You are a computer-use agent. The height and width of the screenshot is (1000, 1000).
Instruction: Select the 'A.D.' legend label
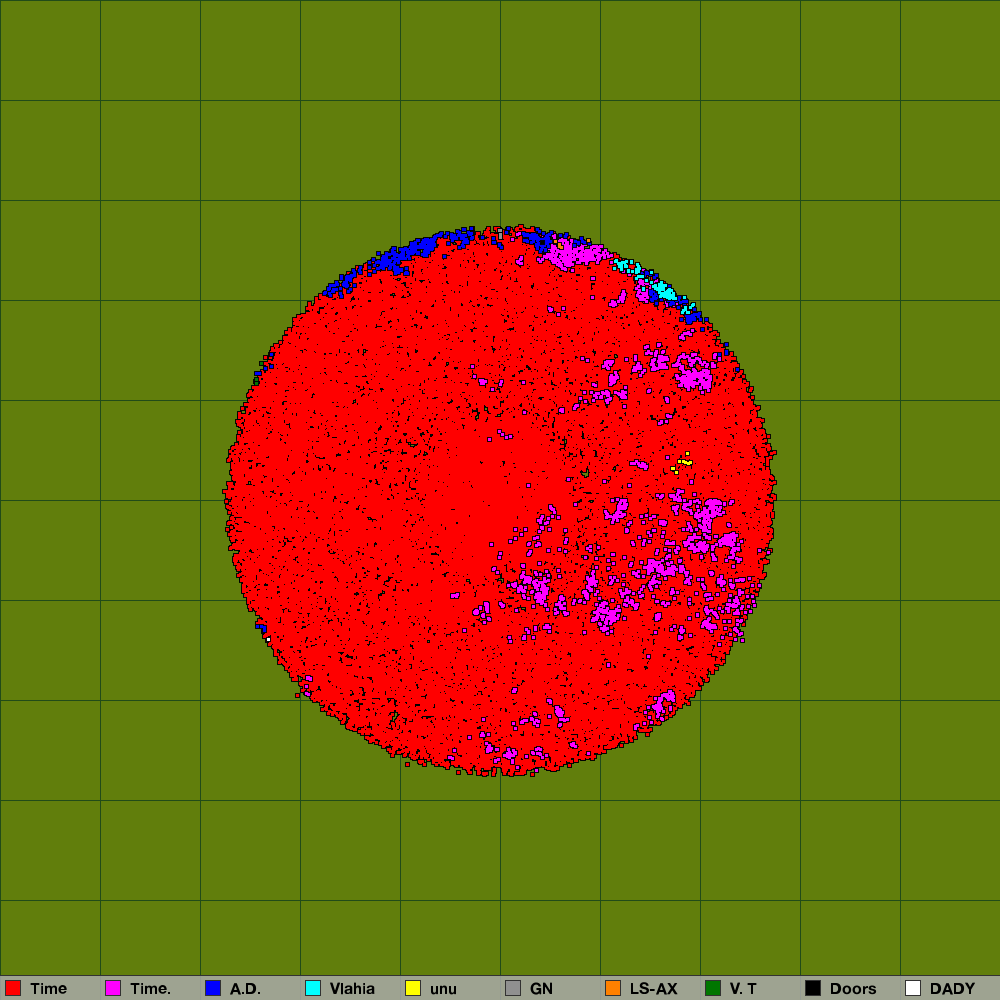click(x=246, y=989)
